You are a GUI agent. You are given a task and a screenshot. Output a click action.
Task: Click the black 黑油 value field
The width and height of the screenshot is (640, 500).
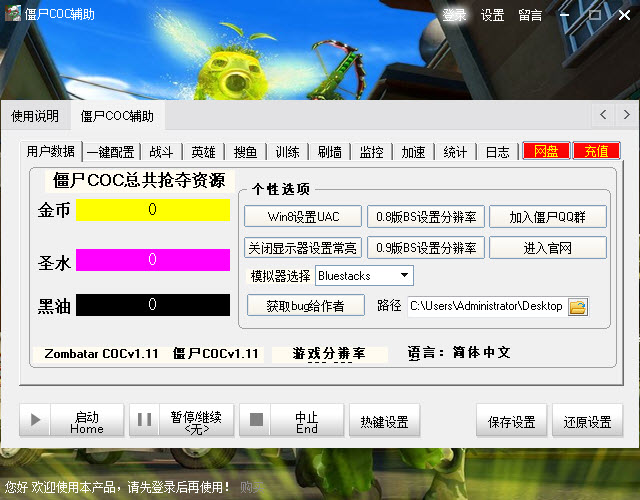[x=153, y=304]
